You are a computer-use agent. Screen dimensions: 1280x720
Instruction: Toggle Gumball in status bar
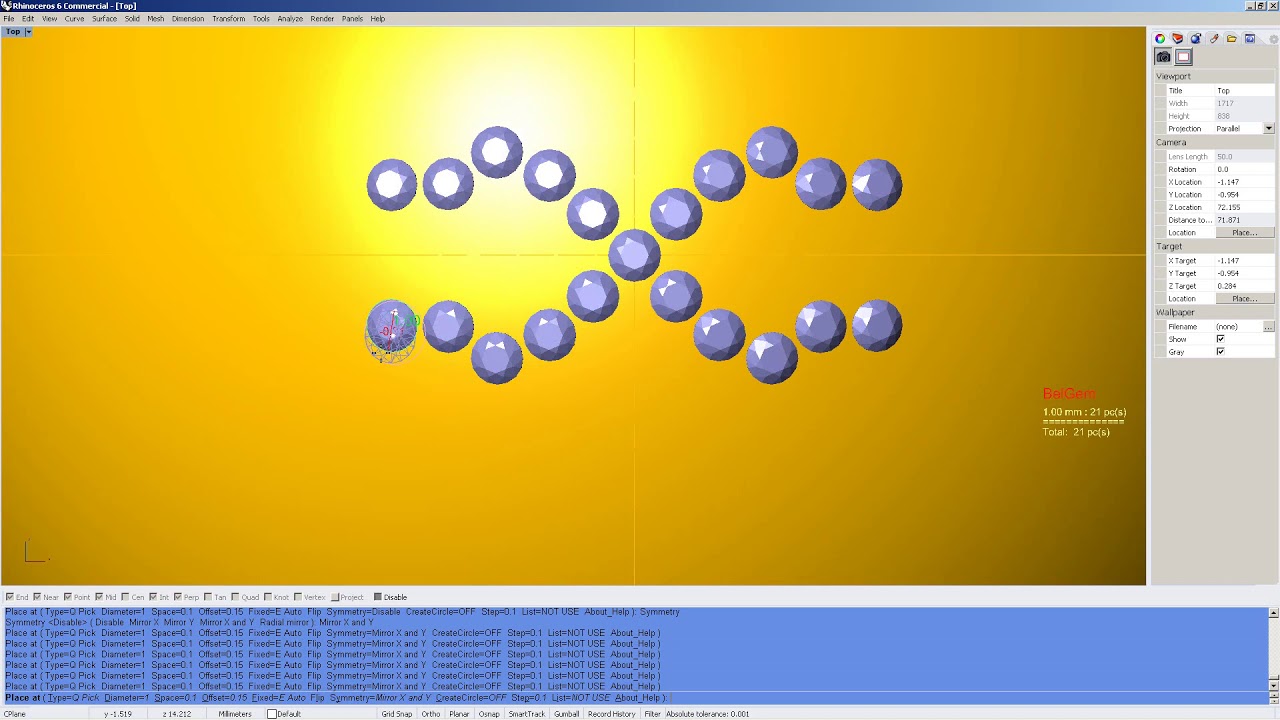566,714
